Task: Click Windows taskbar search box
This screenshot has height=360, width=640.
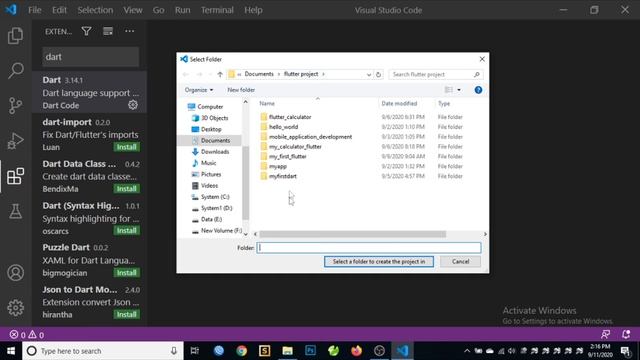Action: click(102, 351)
